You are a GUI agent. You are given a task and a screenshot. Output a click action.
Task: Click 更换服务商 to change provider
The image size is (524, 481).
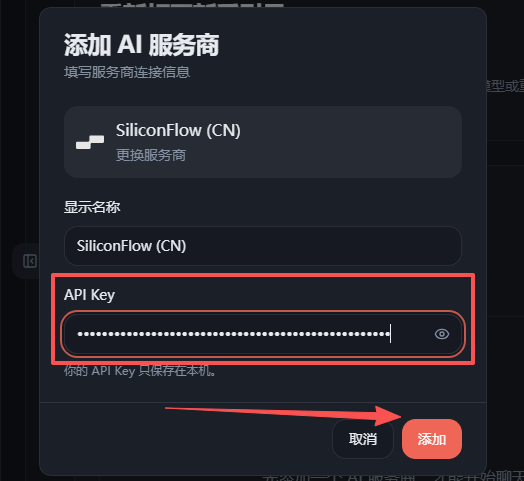[x=151, y=155]
